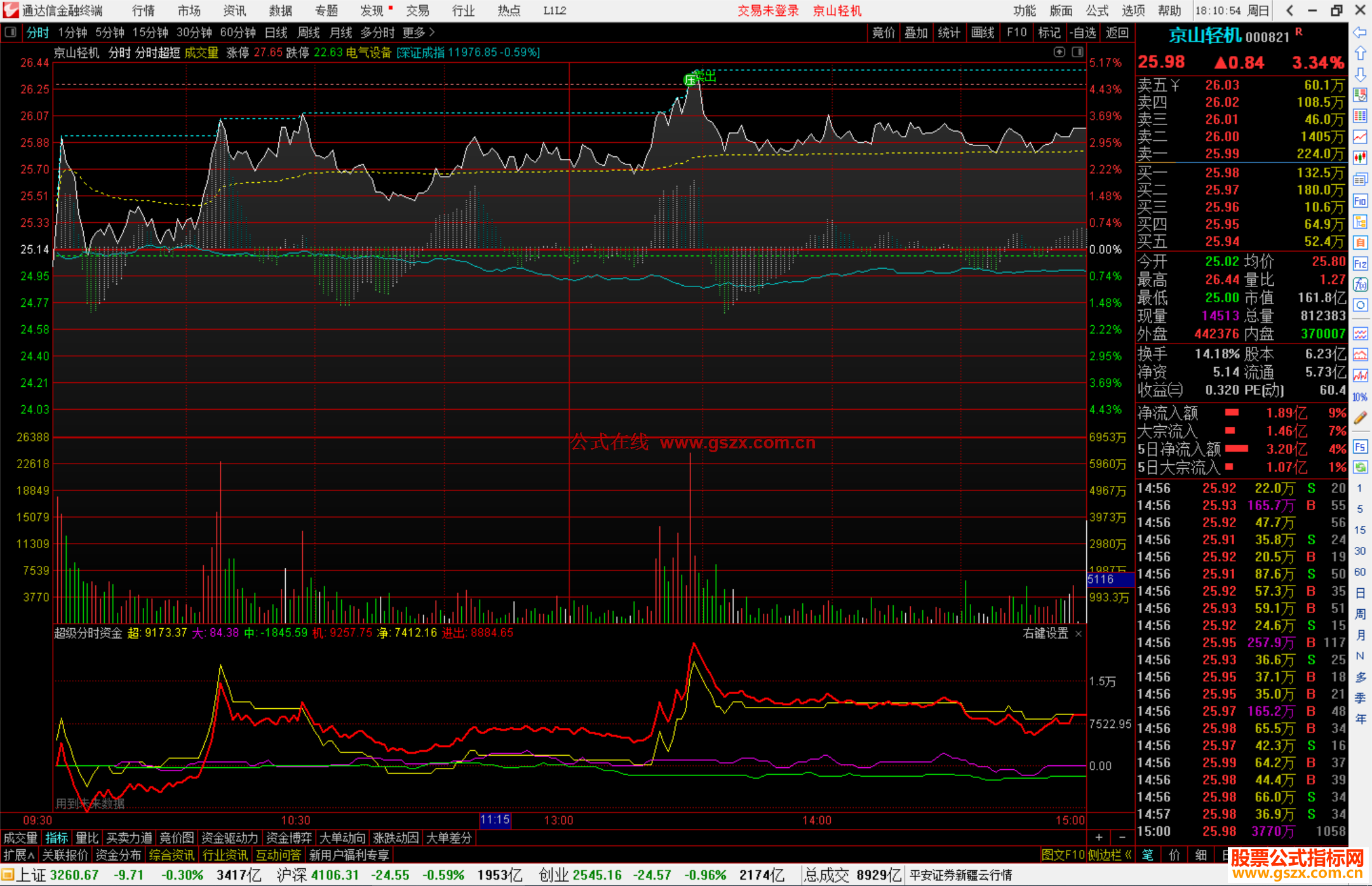The width and height of the screenshot is (1372, 886).
Task: Click the red line trend chart icon
Action: point(1360,137)
